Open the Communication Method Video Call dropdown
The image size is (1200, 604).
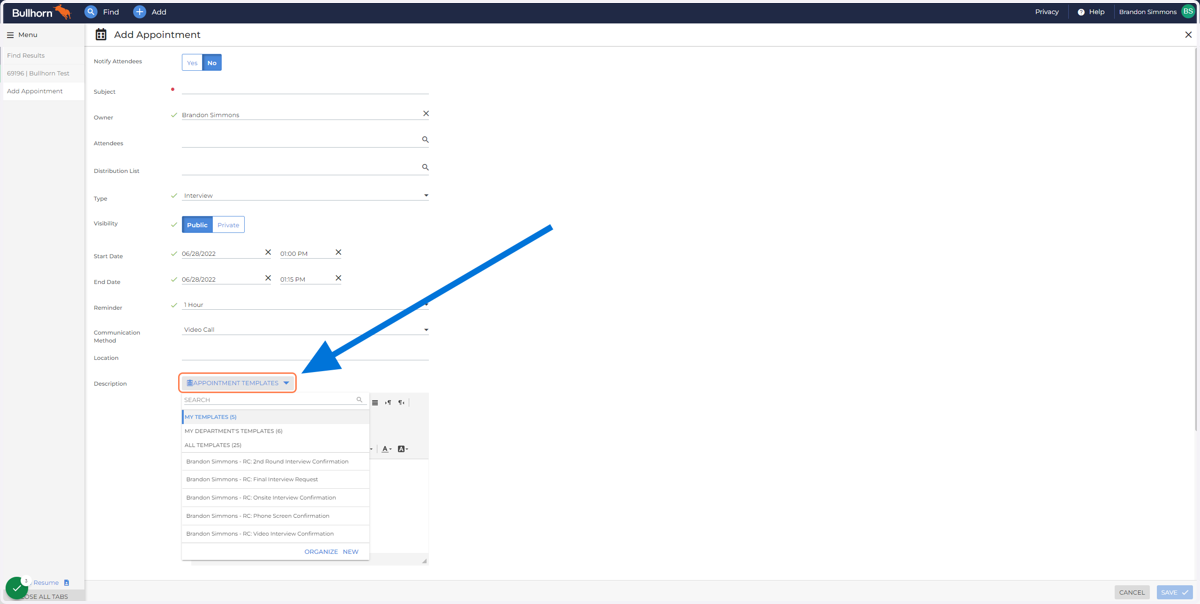tap(305, 330)
